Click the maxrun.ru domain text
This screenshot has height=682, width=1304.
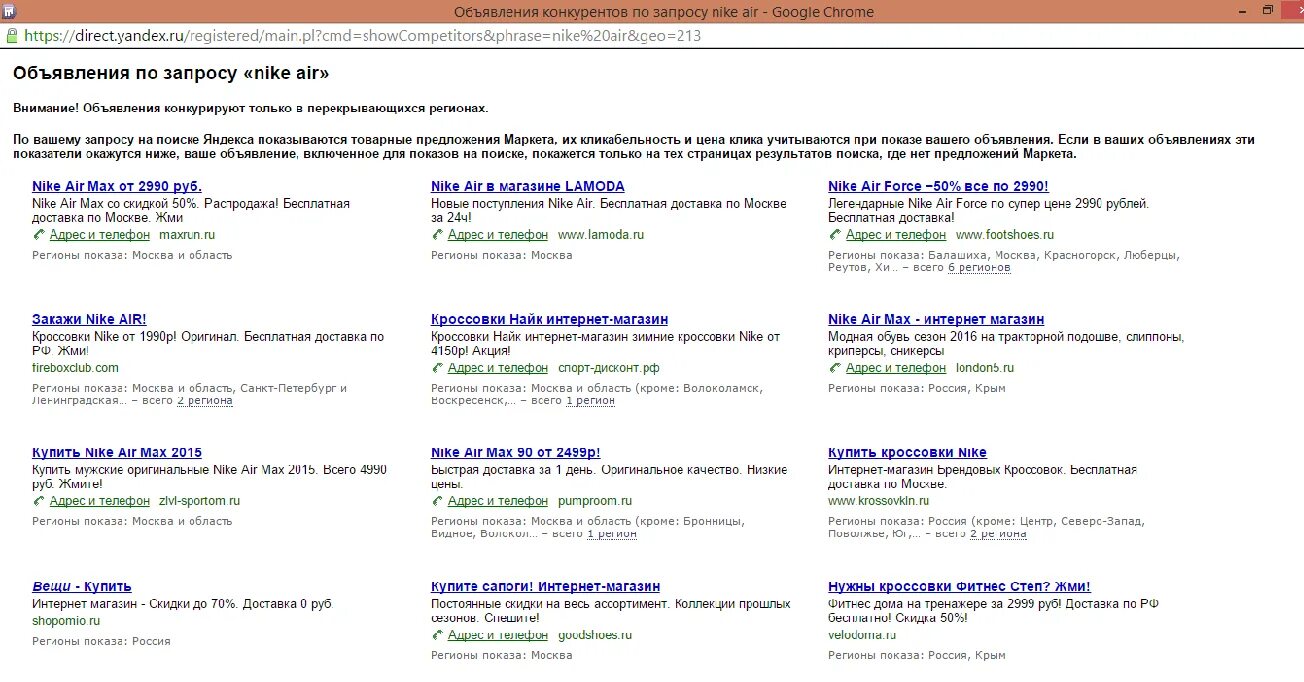187,235
